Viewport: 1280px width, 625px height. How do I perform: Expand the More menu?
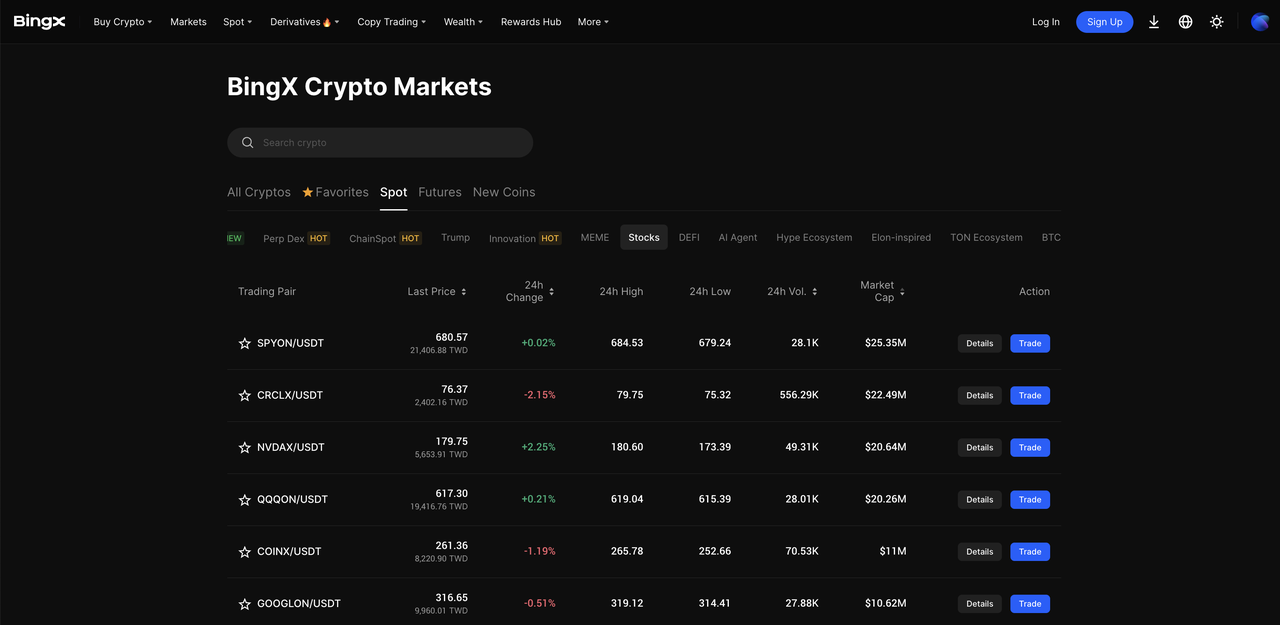[x=593, y=22]
